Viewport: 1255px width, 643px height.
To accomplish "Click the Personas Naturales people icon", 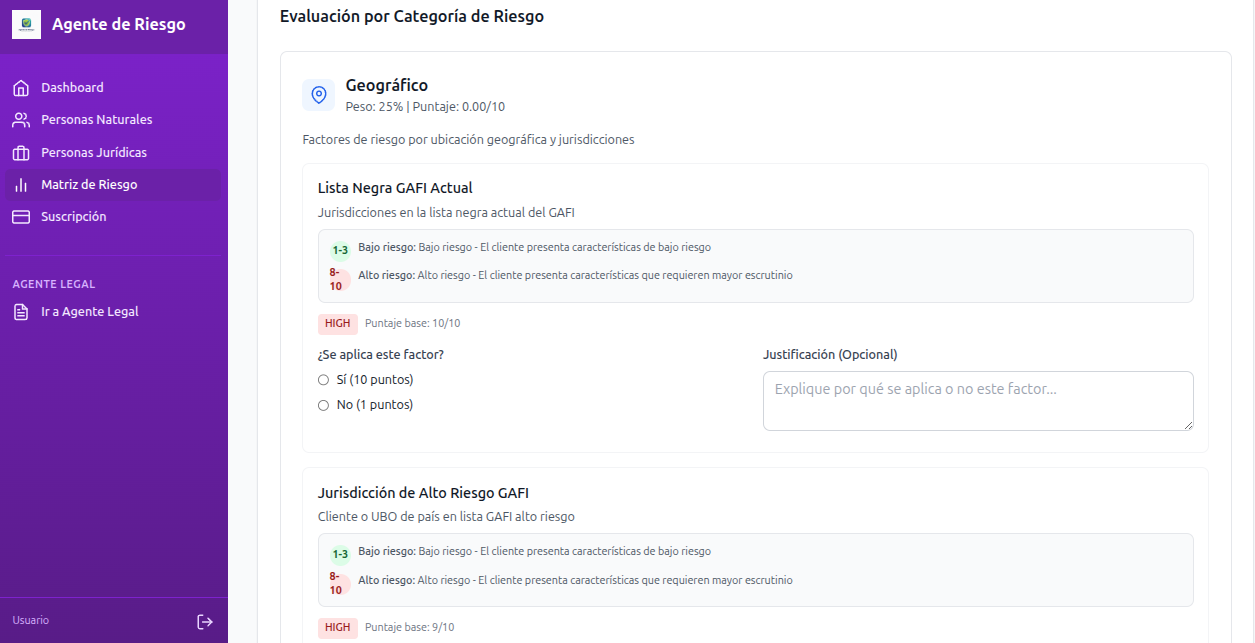I will [21, 119].
